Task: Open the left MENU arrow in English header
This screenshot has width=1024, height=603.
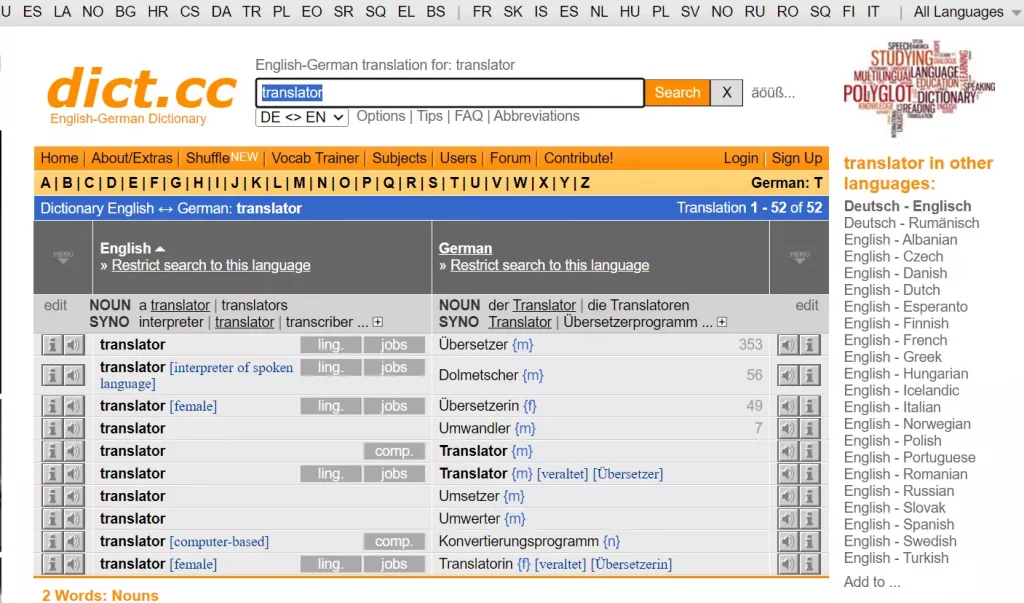Action: tap(63, 257)
